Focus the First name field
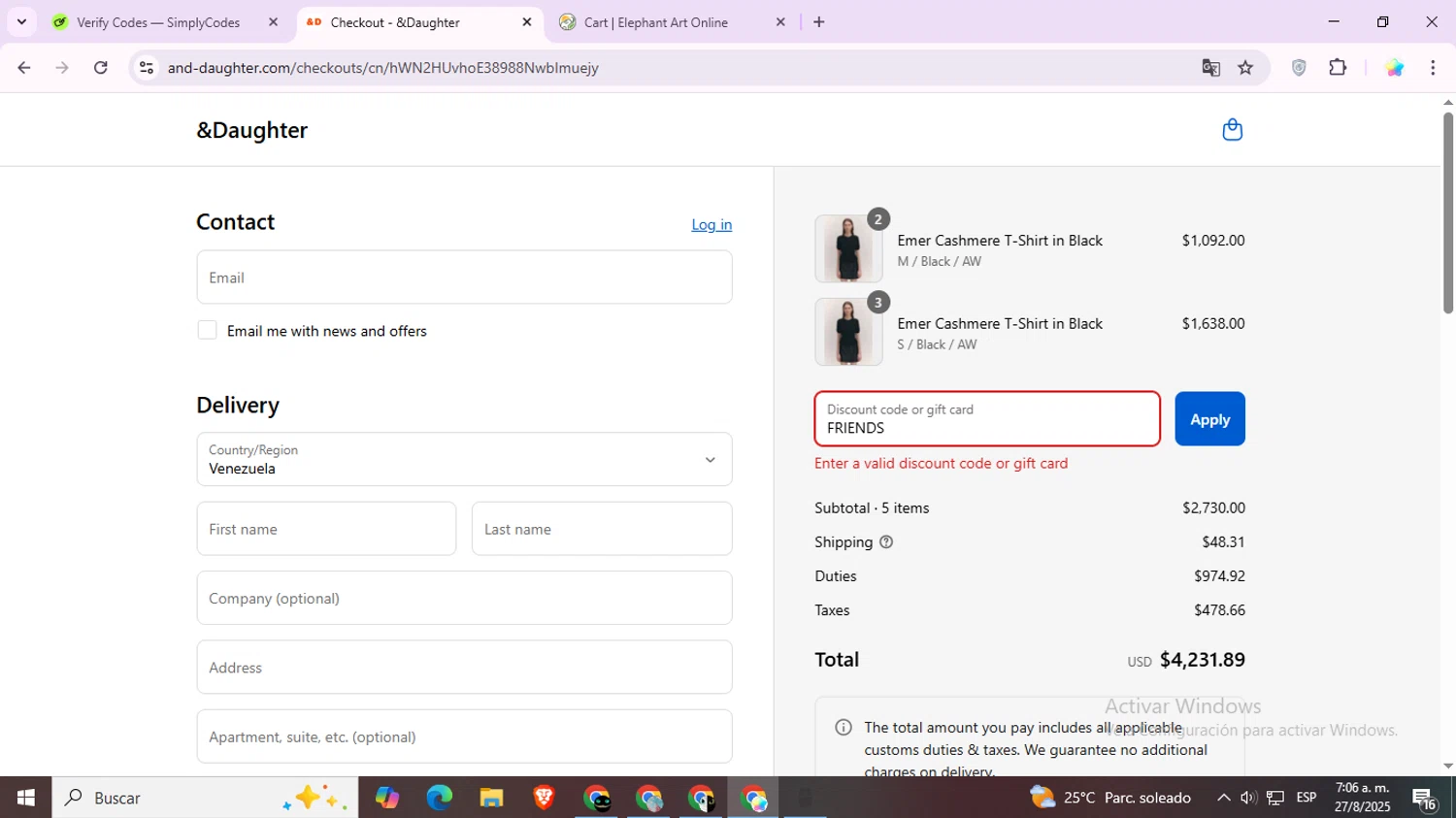 [x=326, y=529]
